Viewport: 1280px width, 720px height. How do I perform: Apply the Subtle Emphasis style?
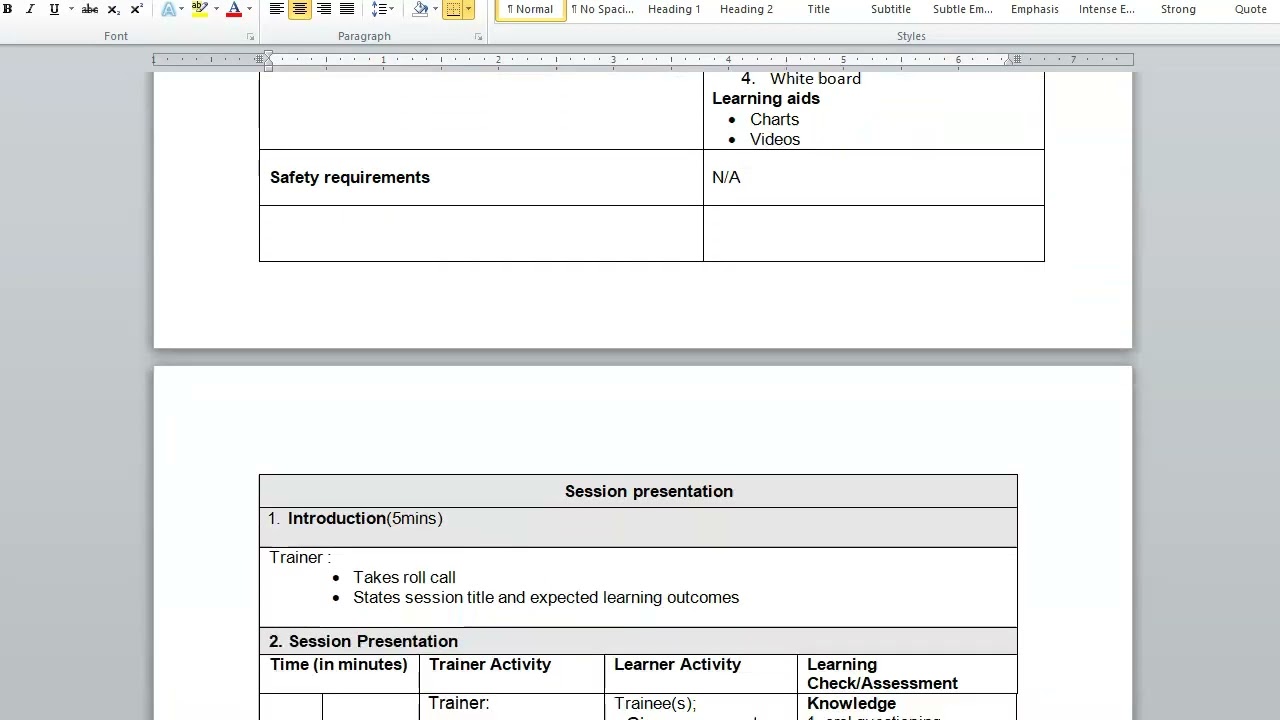[x=962, y=10]
